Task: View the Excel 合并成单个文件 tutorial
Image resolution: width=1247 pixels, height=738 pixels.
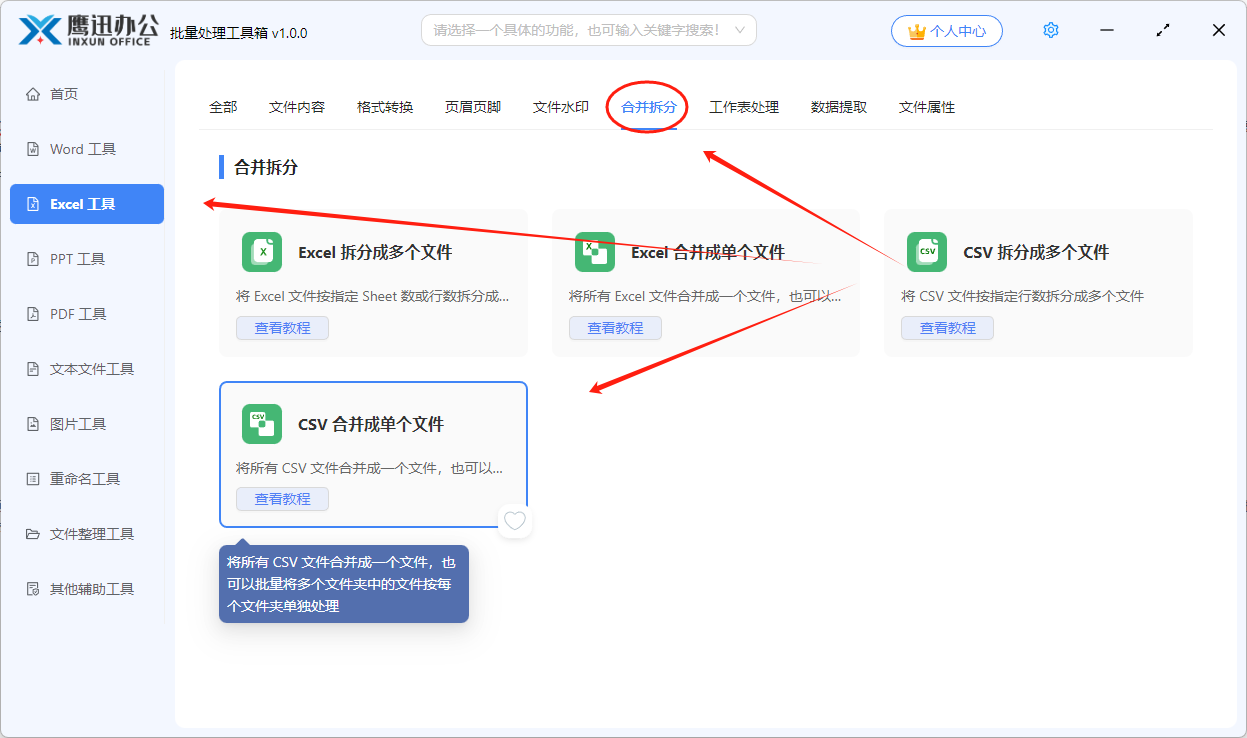Action: point(615,327)
